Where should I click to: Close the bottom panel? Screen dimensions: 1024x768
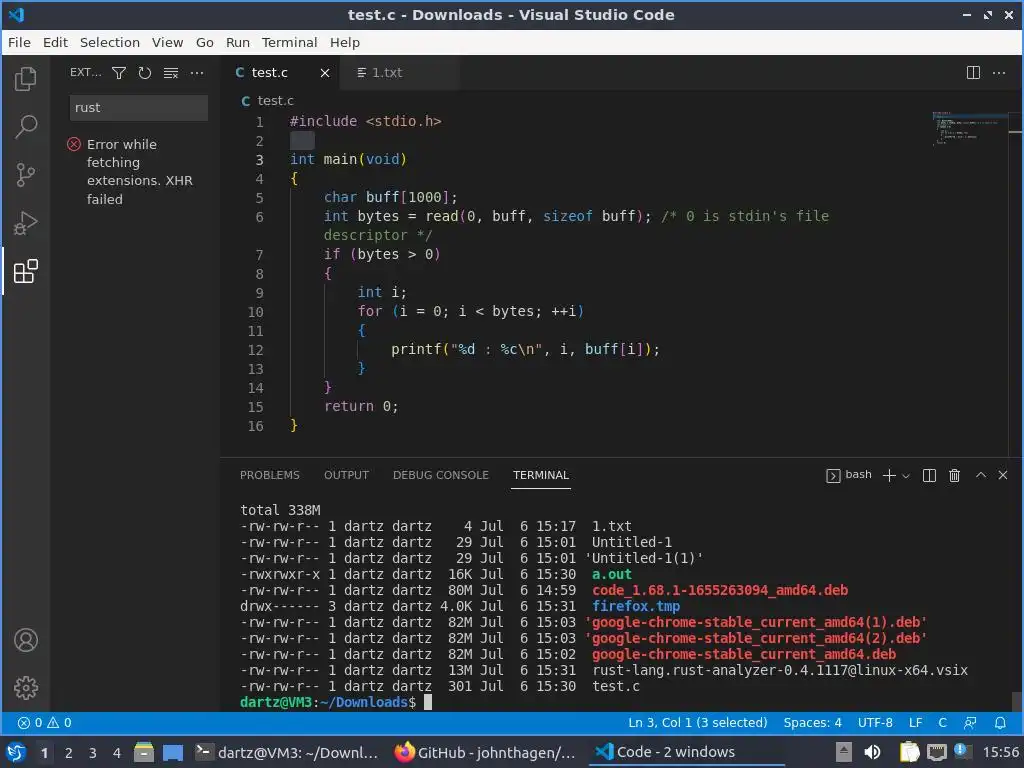pyautogui.click(x=1003, y=475)
